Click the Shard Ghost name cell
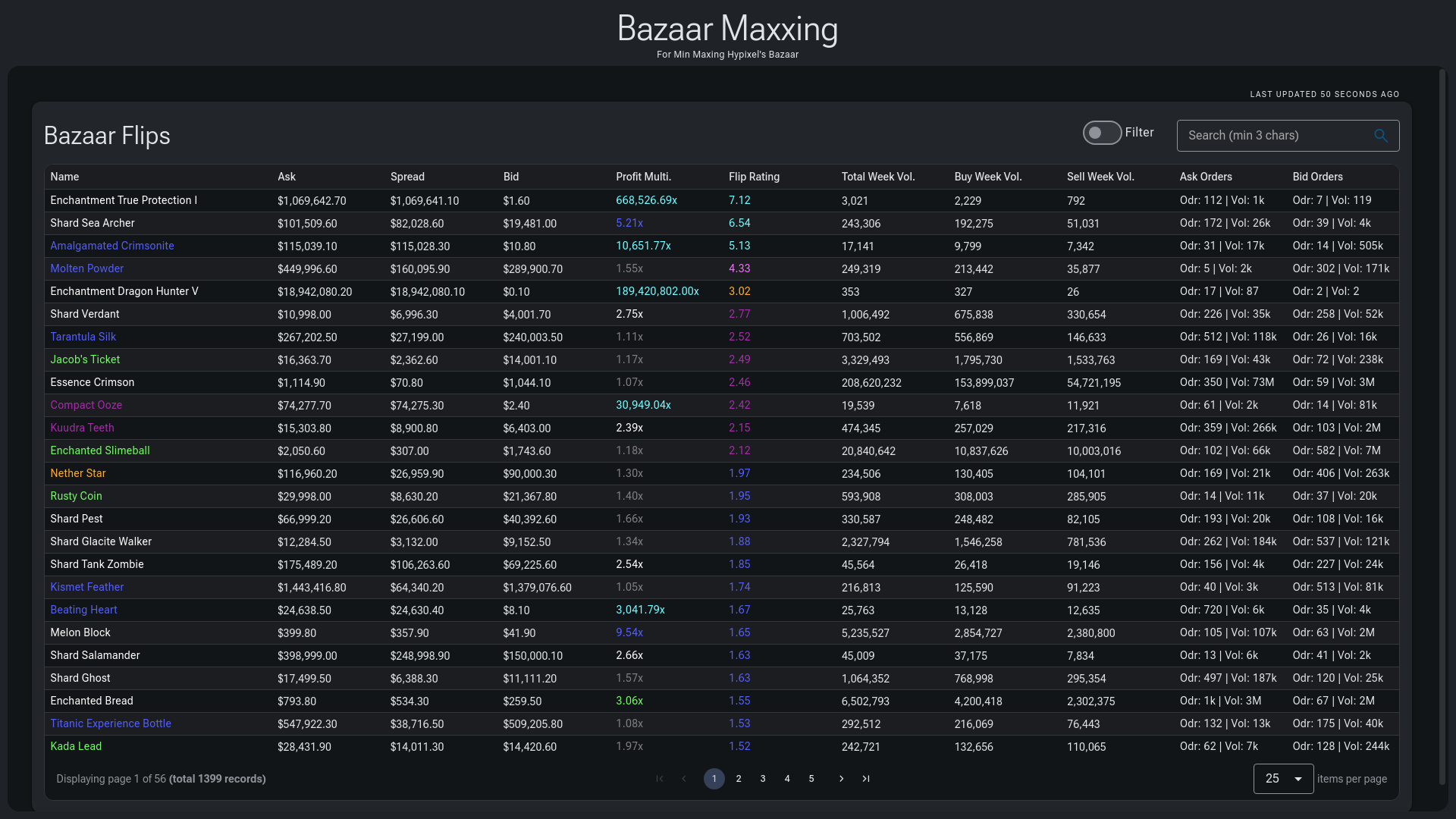The width and height of the screenshot is (1456, 819). (x=80, y=678)
